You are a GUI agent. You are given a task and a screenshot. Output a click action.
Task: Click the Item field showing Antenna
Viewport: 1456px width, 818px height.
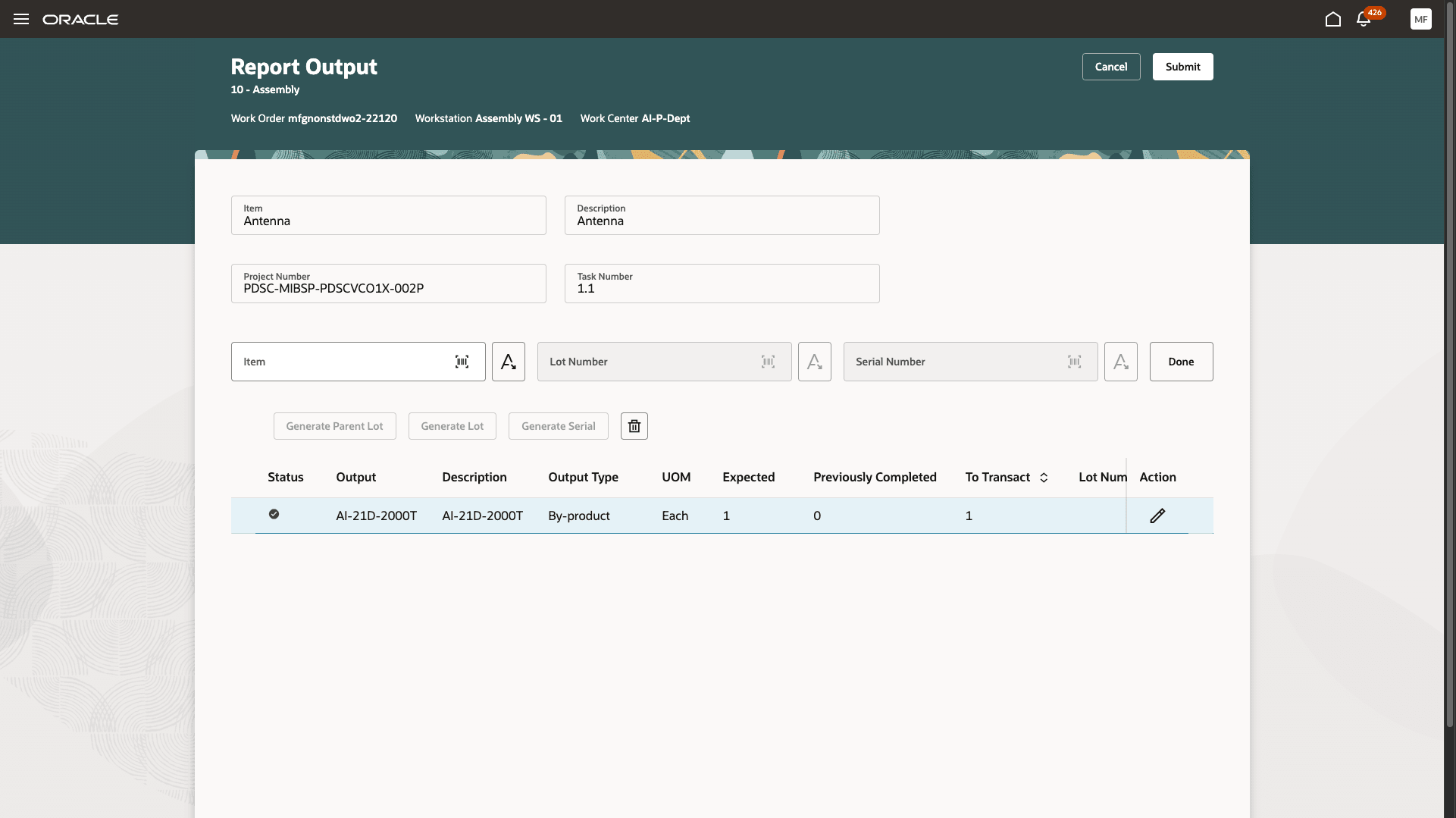pos(389,215)
